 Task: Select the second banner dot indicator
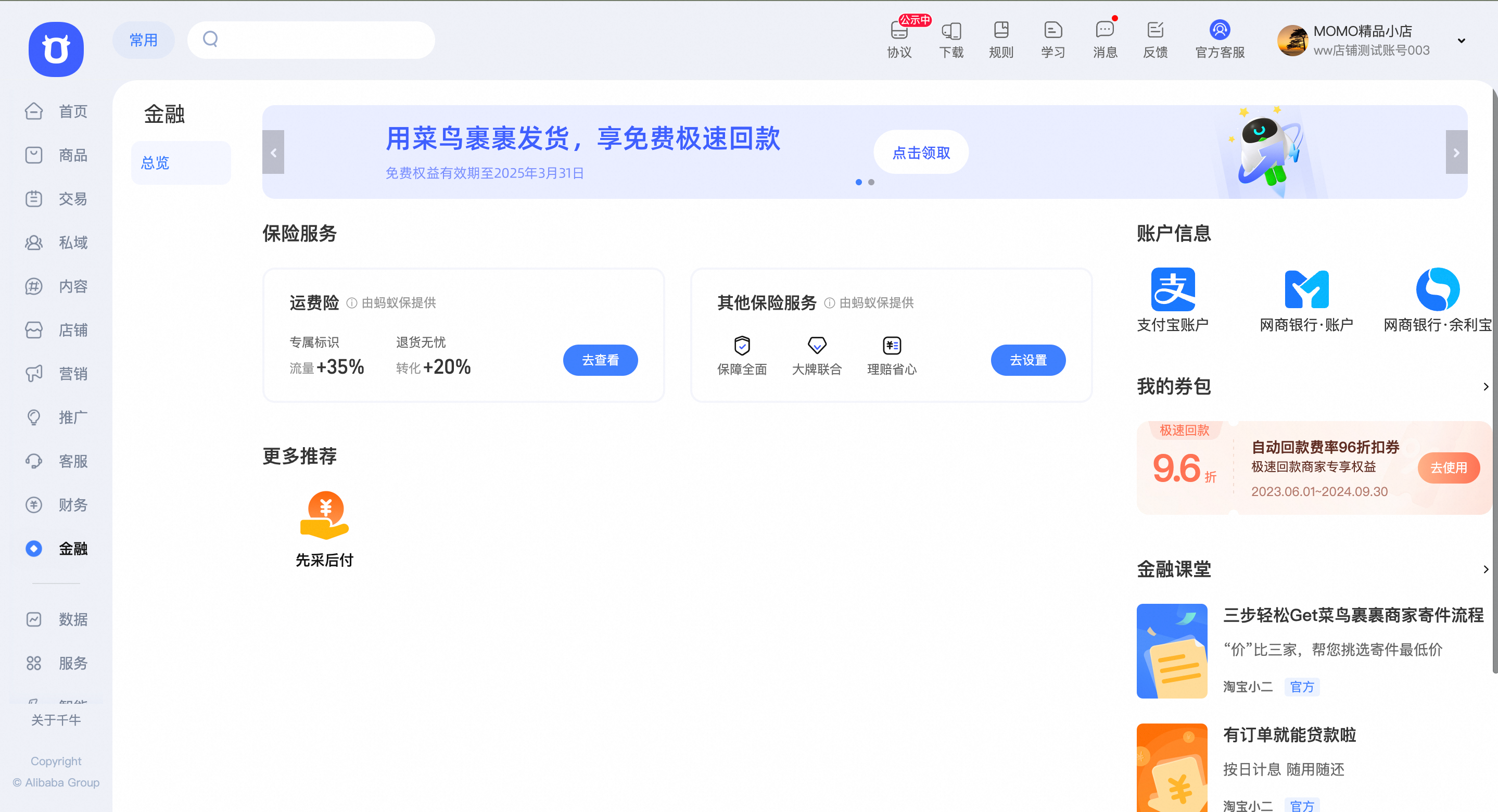click(x=871, y=182)
